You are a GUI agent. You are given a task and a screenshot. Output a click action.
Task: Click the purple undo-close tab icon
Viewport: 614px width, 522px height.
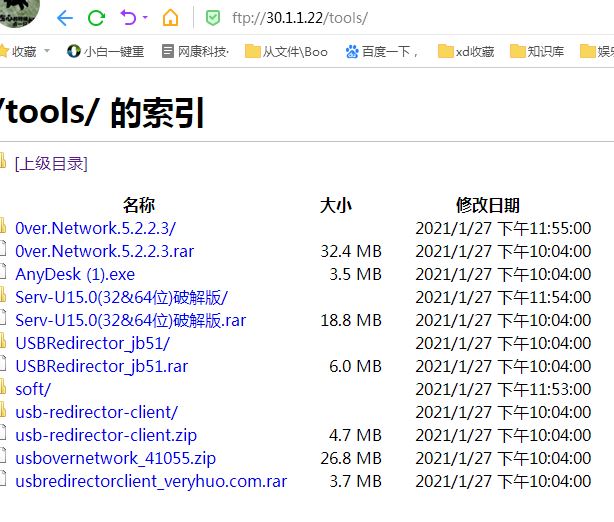coord(128,18)
